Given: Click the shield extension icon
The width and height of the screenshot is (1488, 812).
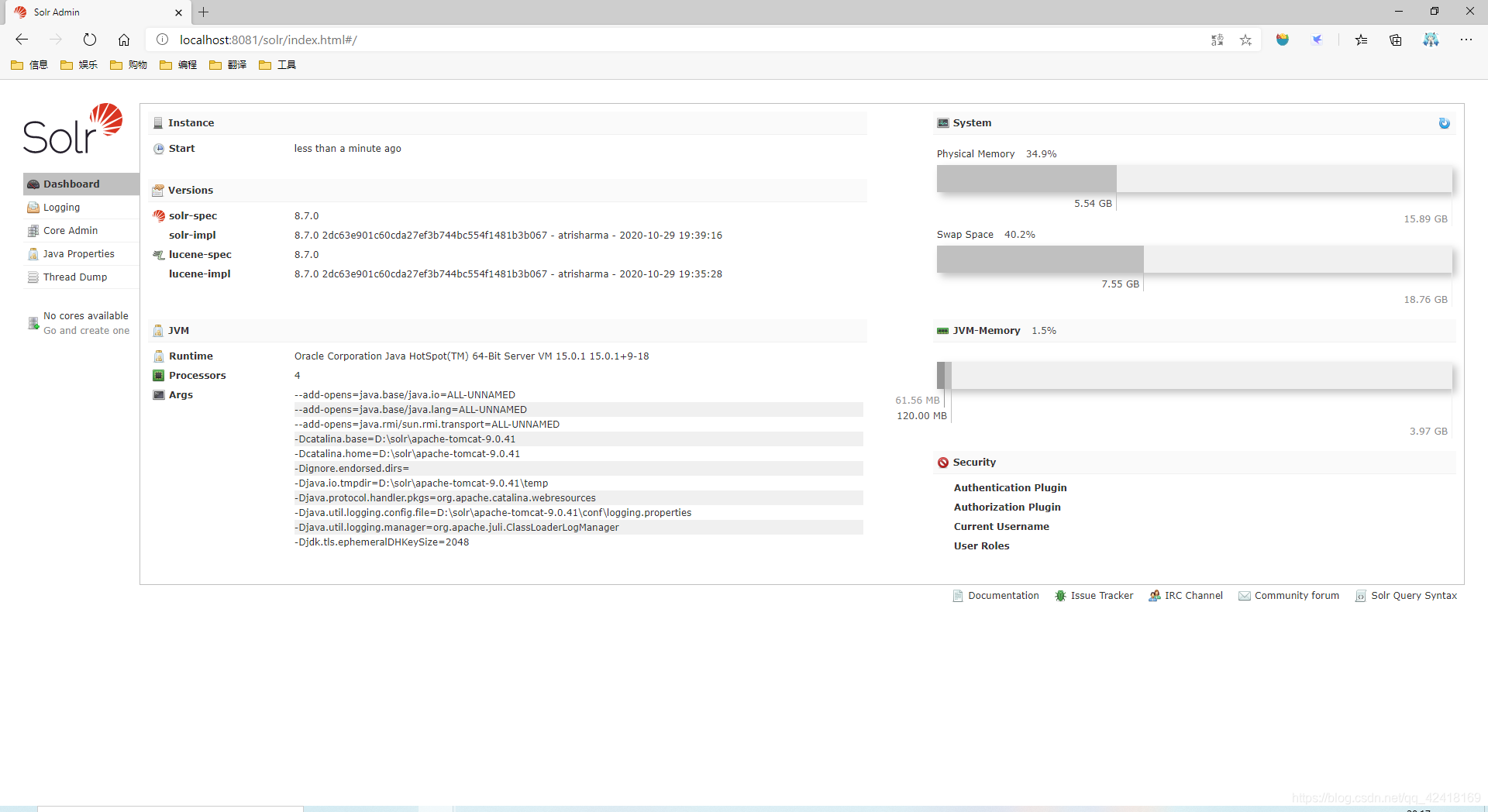Looking at the screenshot, I should (1283, 40).
